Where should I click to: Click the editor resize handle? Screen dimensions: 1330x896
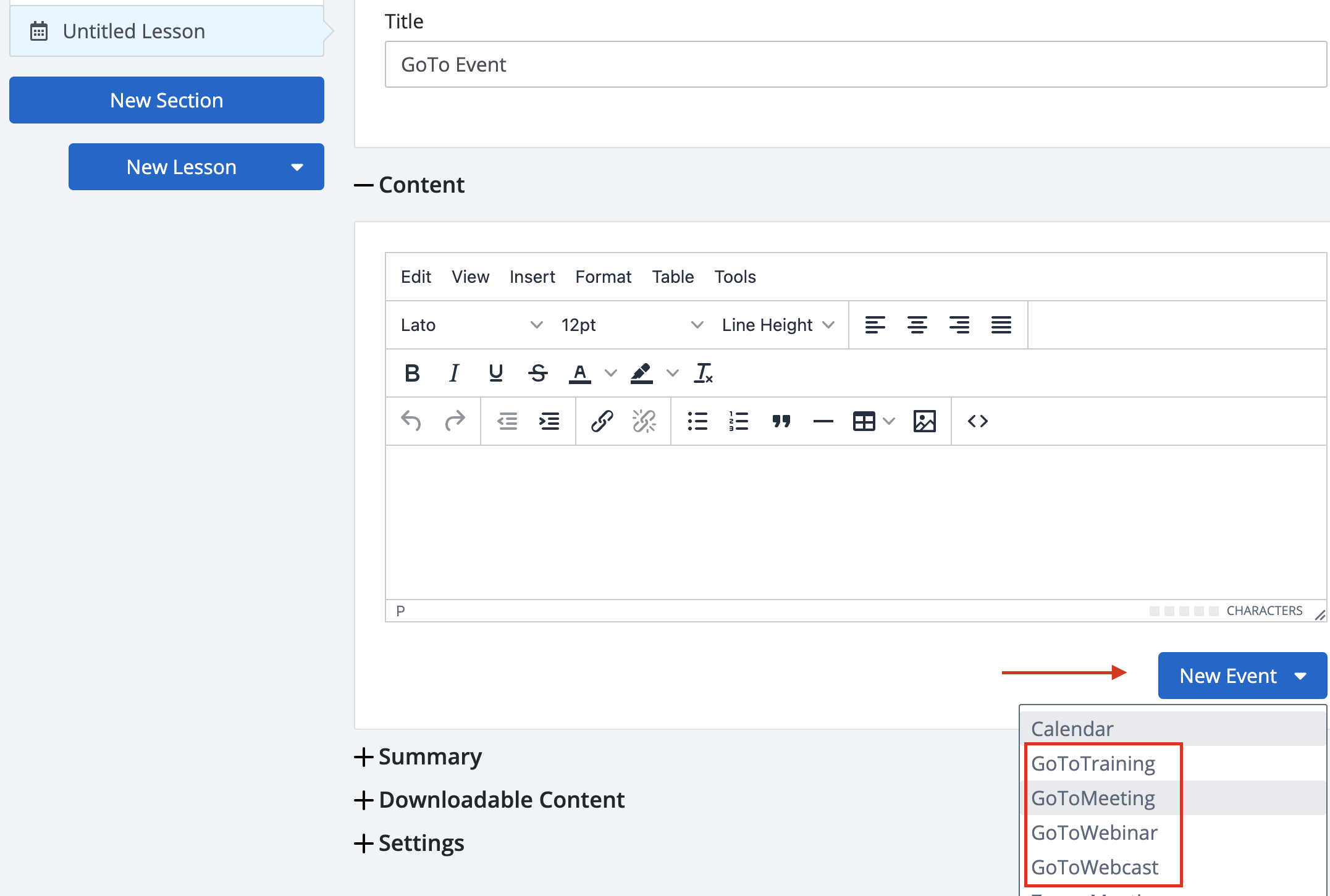(1319, 614)
